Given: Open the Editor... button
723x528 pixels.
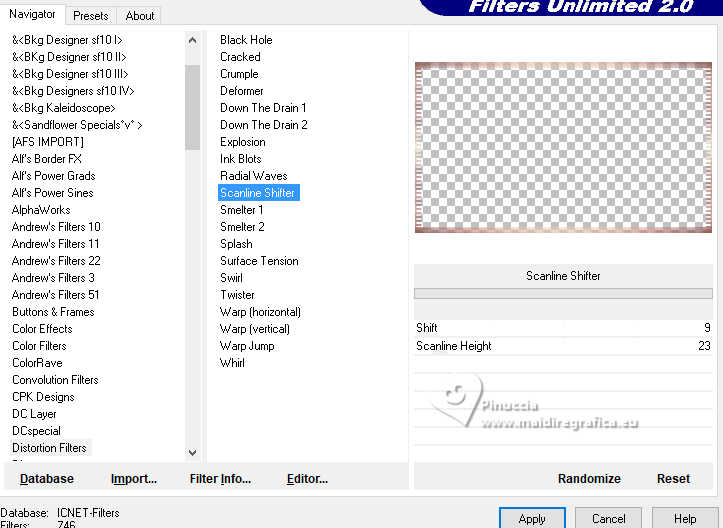Looking at the screenshot, I should [x=307, y=479].
